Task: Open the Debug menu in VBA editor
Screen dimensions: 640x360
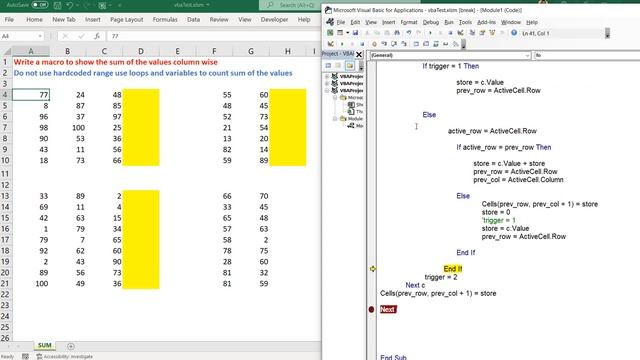Action: click(x=431, y=22)
